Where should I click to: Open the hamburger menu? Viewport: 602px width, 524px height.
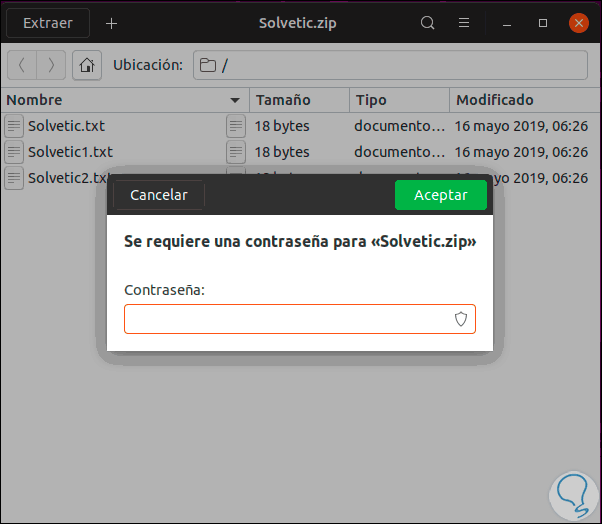[x=464, y=23]
